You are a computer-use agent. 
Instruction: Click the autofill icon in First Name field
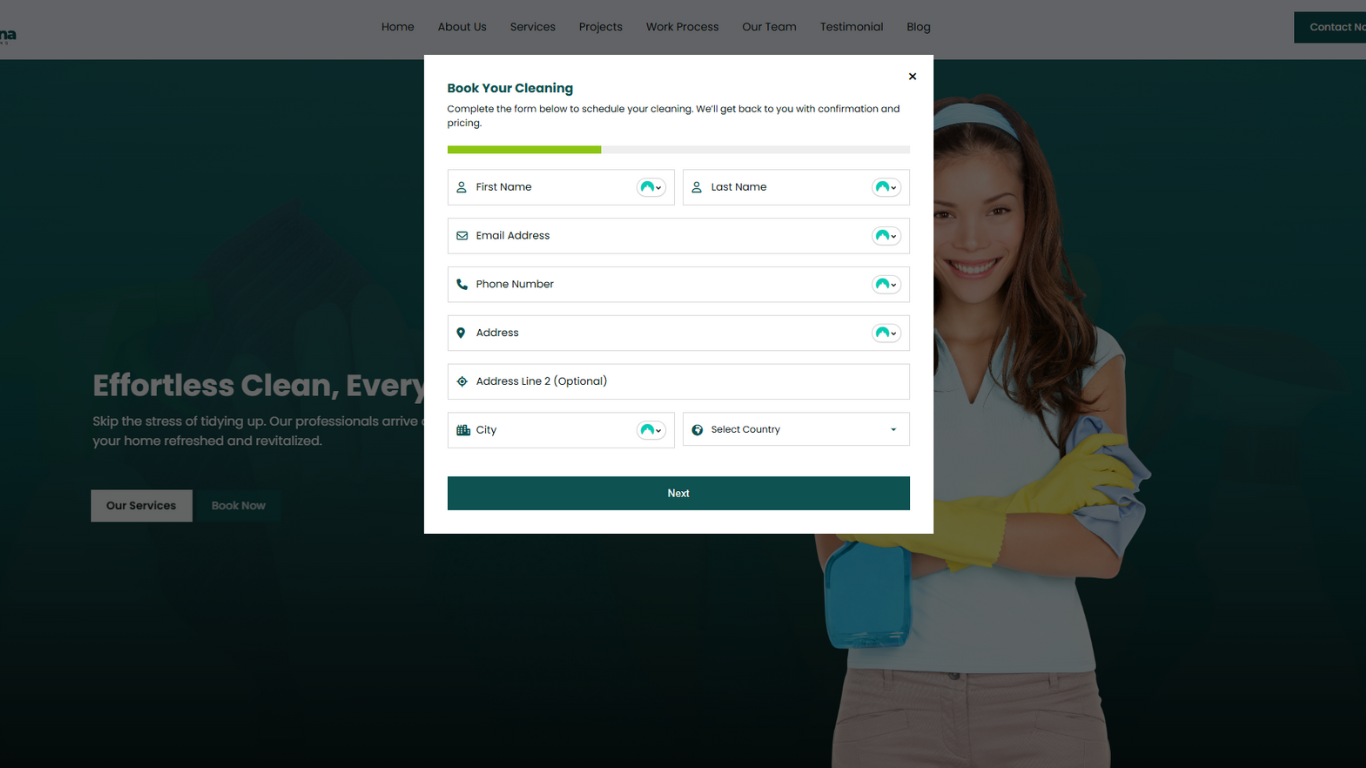(x=651, y=188)
